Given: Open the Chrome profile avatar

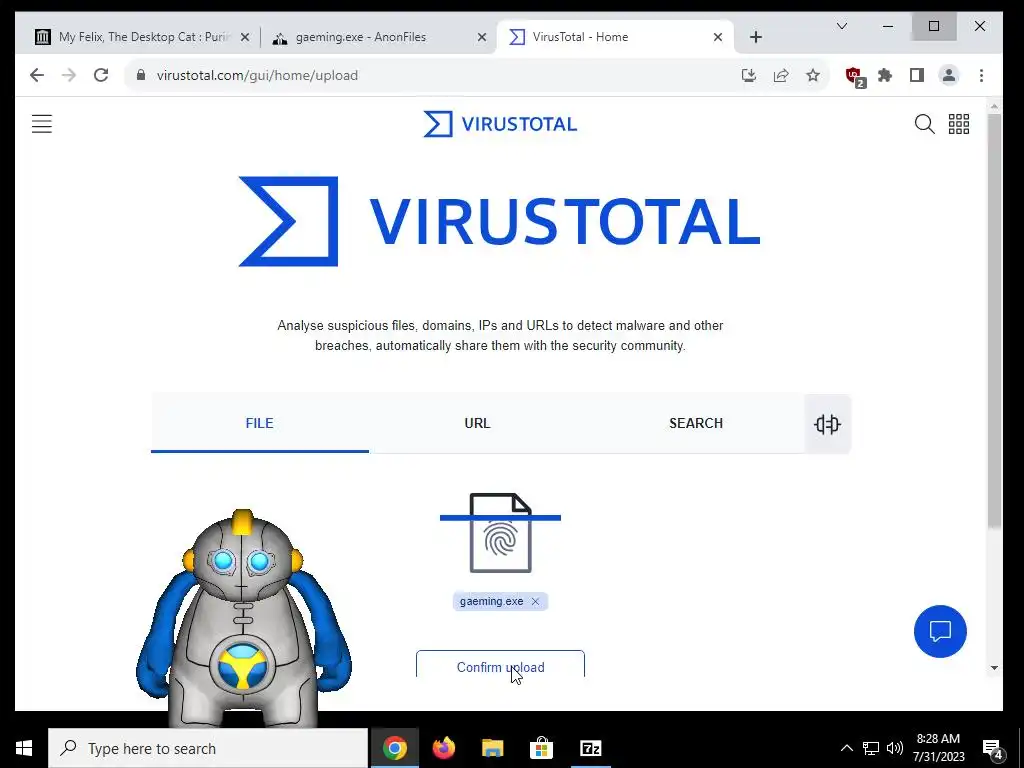Looking at the screenshot, I should [949, 76].
